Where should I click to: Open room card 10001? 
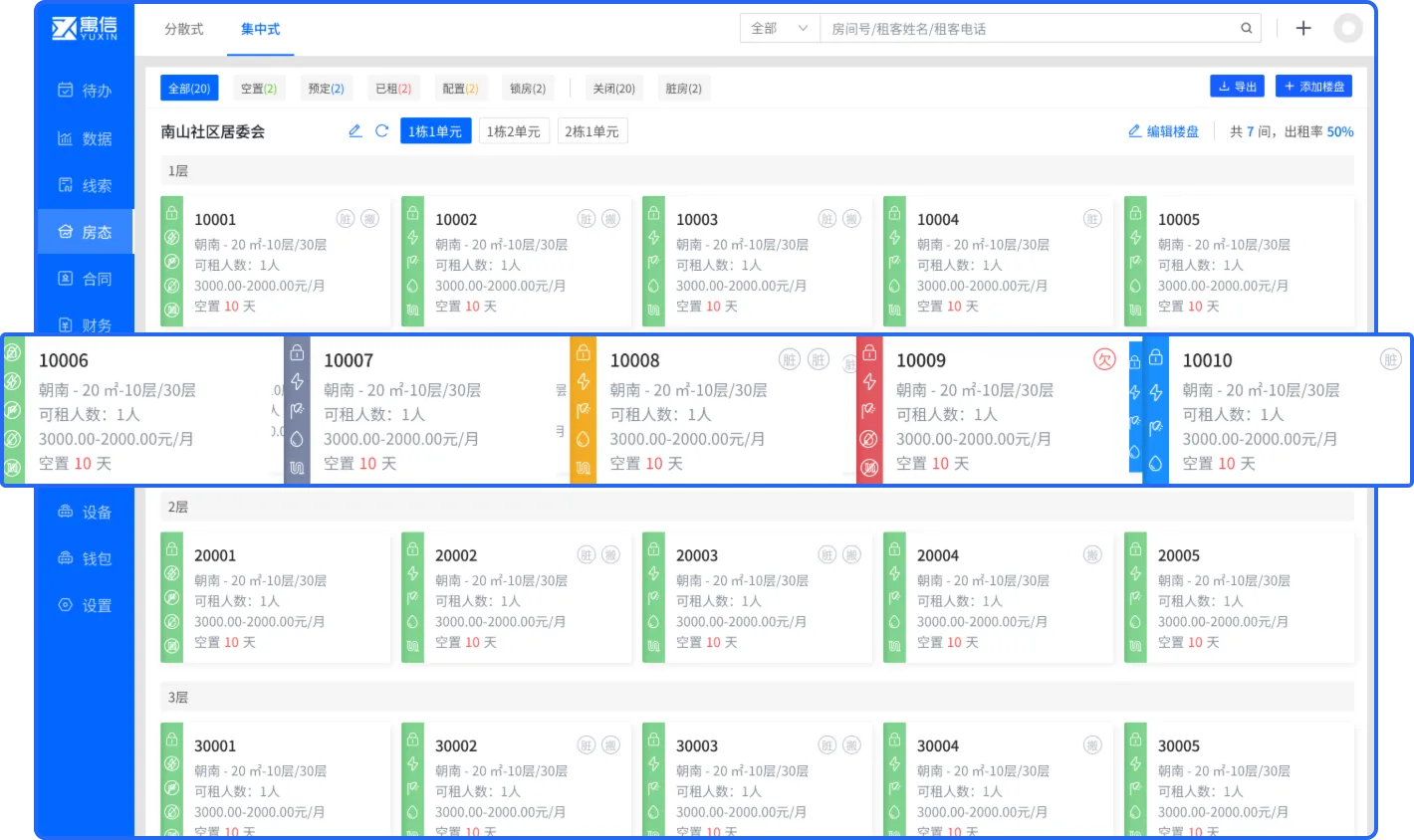point(276,262)
